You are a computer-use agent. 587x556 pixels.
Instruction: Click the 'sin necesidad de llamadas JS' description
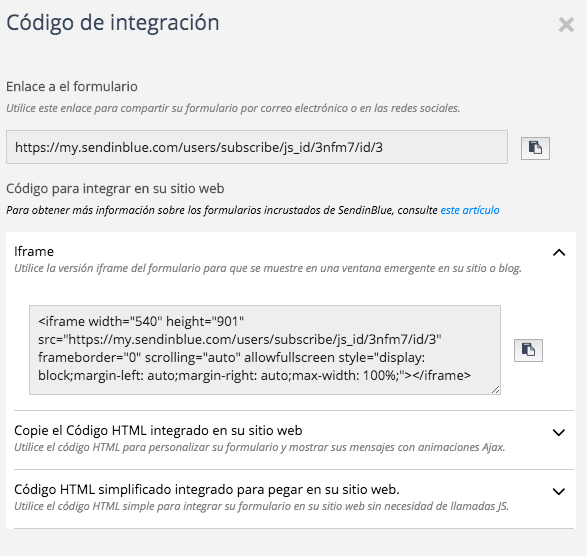coord(261,506)
